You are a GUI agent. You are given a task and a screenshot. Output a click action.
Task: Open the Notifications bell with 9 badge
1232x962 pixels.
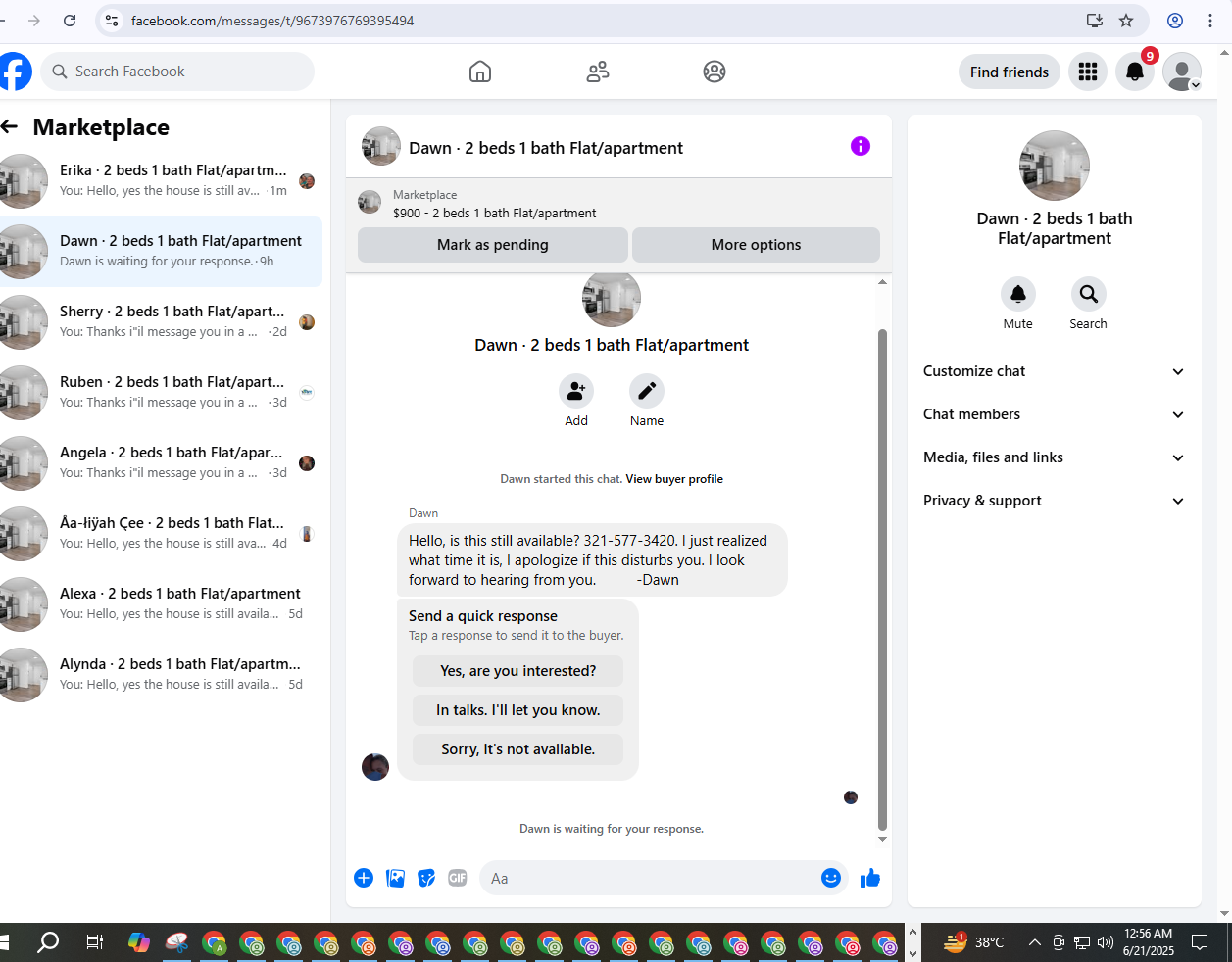[x=1135, y=72]
